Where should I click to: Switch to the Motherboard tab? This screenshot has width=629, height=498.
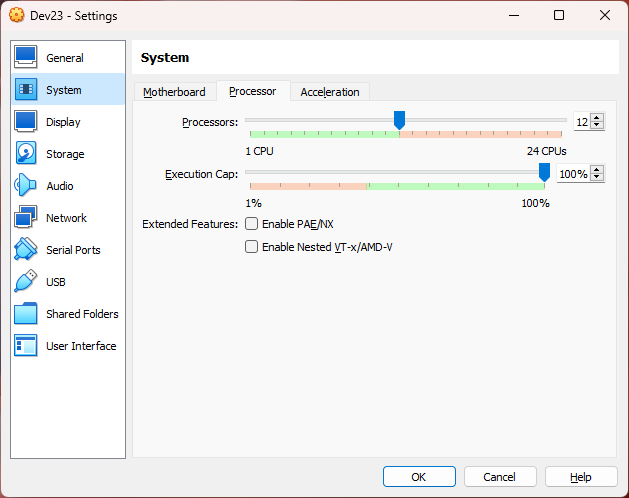(x=174, y=92)
